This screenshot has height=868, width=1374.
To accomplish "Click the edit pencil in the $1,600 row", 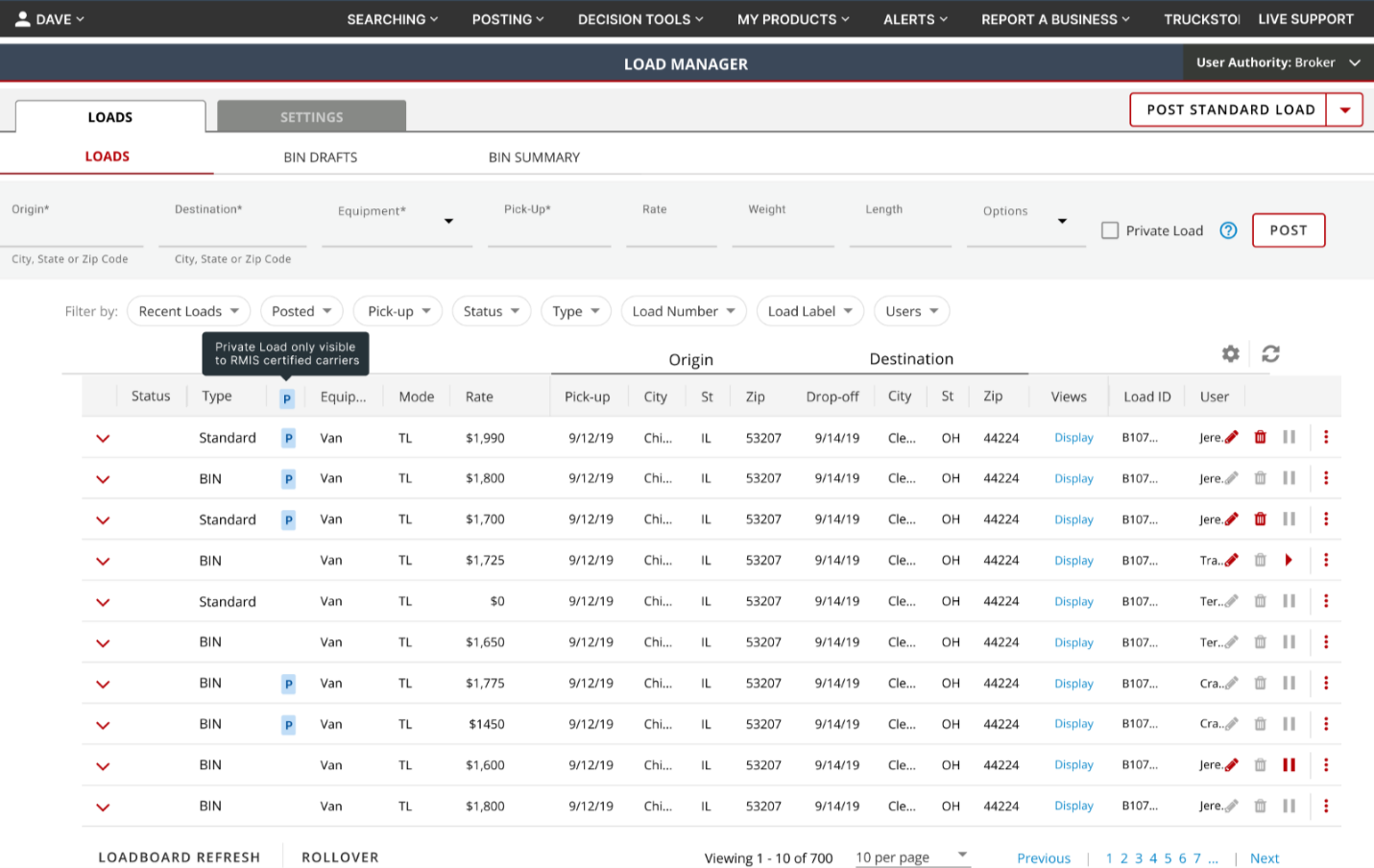I will click(1232, 764).
